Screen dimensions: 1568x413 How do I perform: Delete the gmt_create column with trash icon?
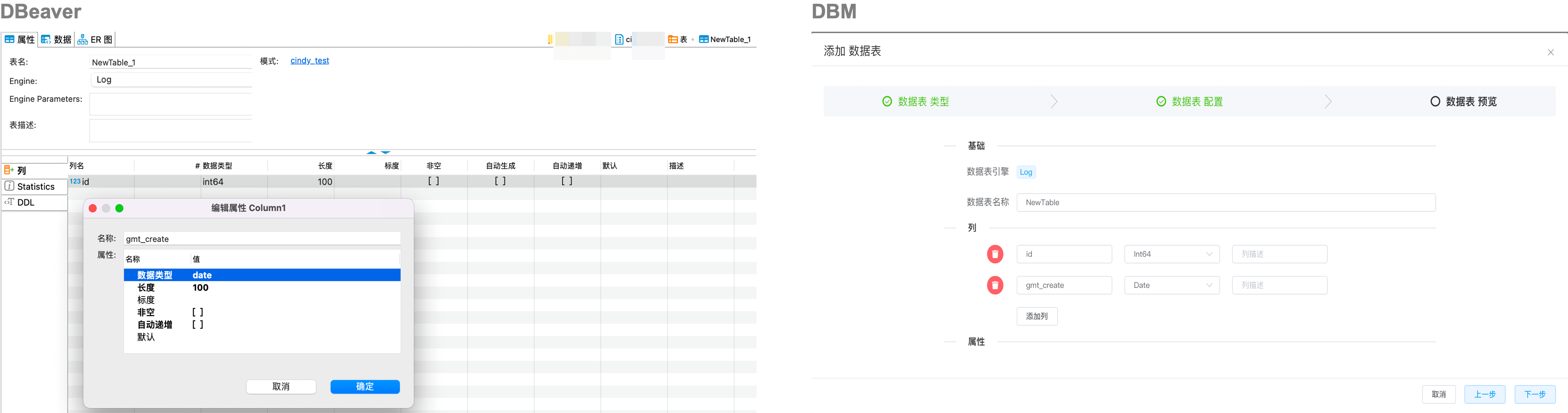coord(996,285)
